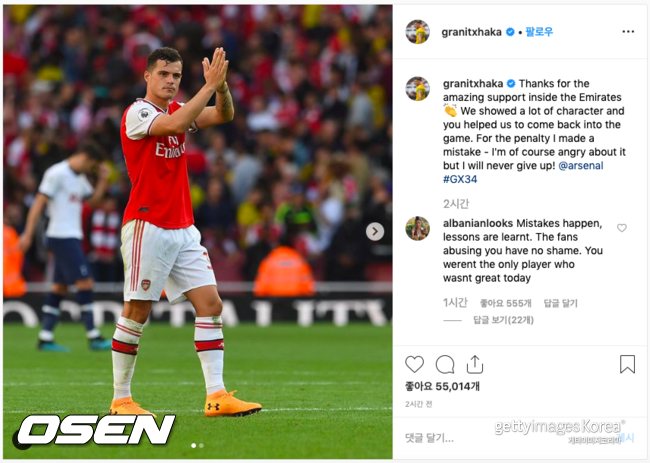
Task: Save the post with the bookmark icon
Action: [627, 364]
